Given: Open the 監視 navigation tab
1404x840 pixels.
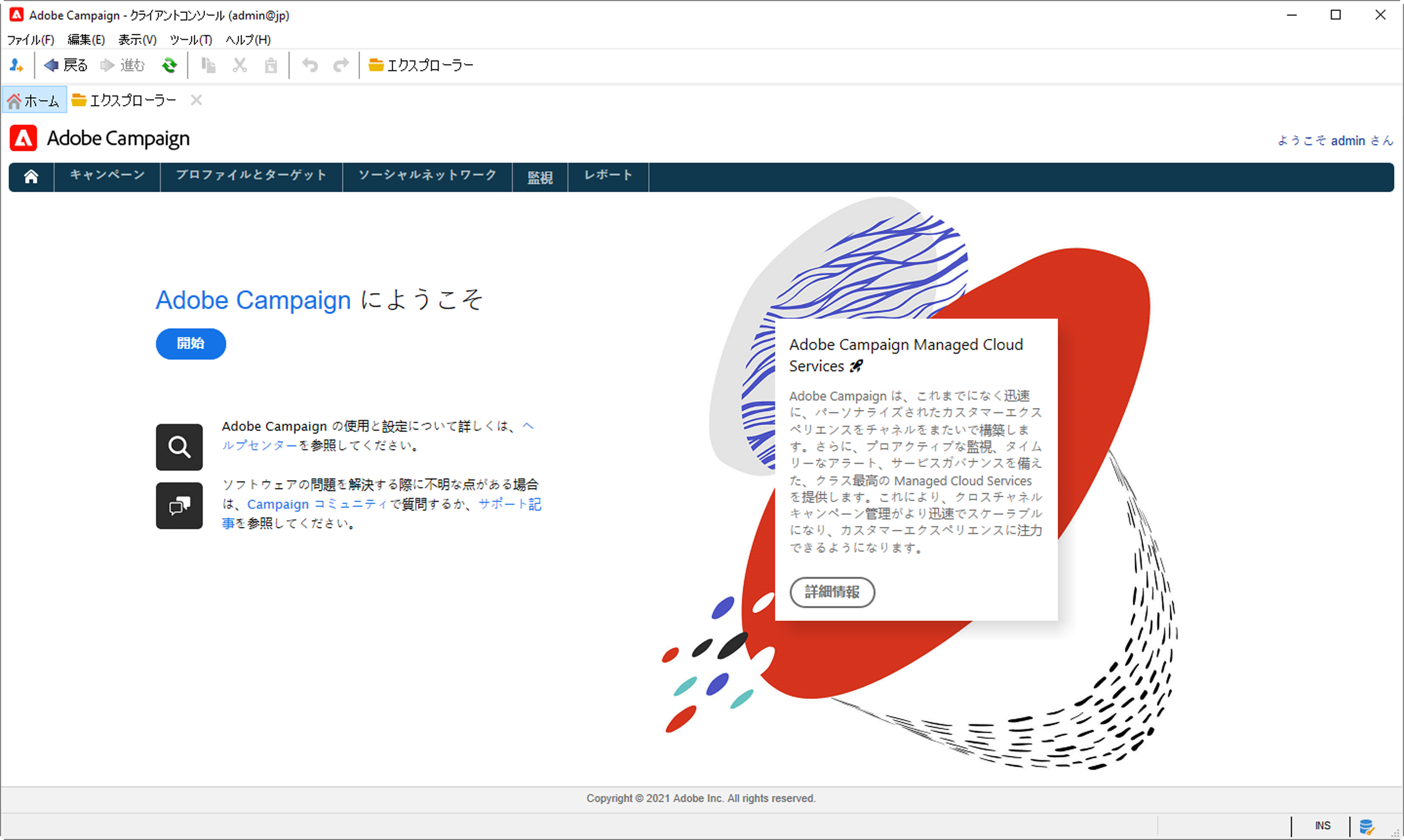Looking at the screenshot, I should [x=540, y=177].
